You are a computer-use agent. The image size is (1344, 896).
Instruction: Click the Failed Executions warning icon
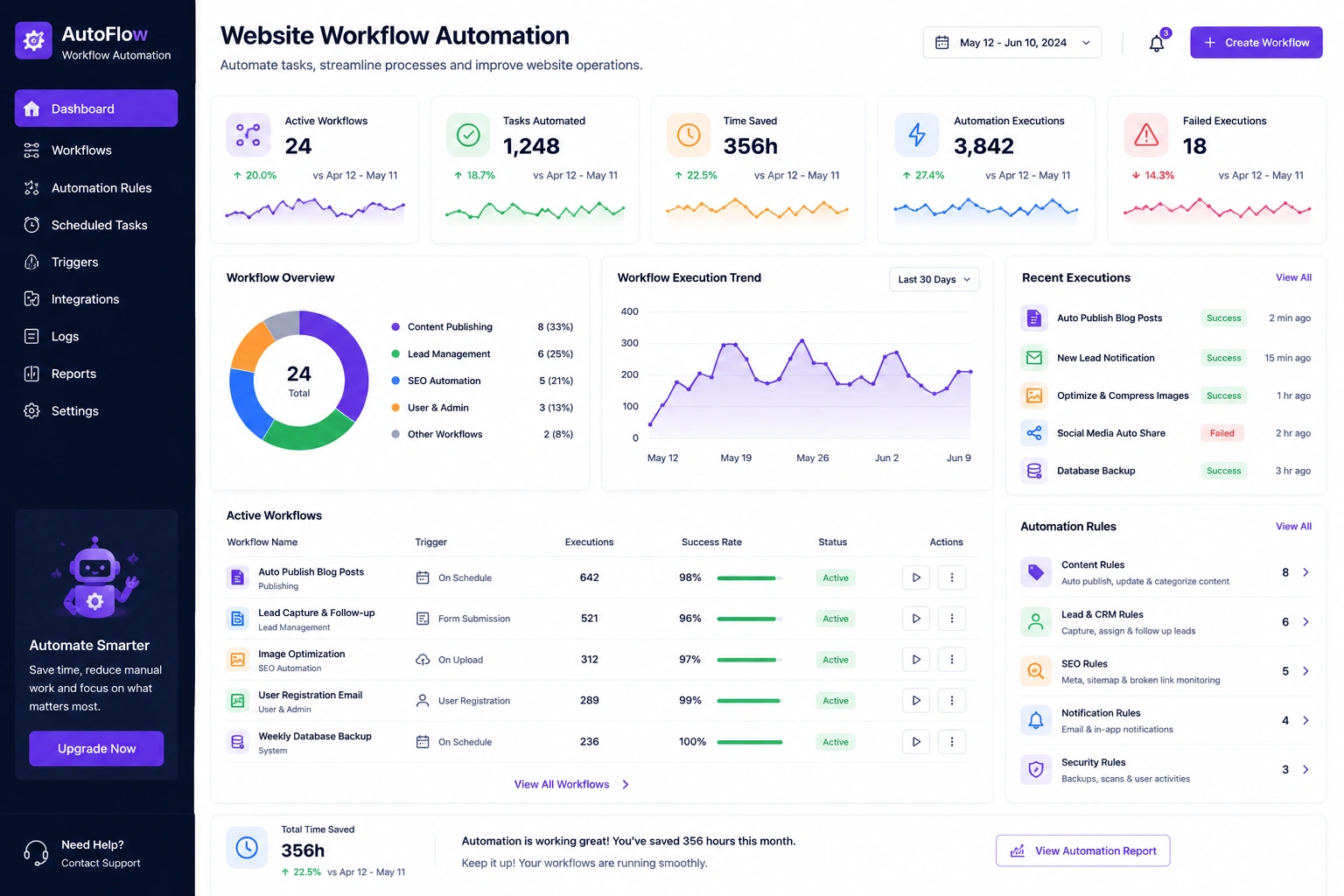[x=1146, y=135]
